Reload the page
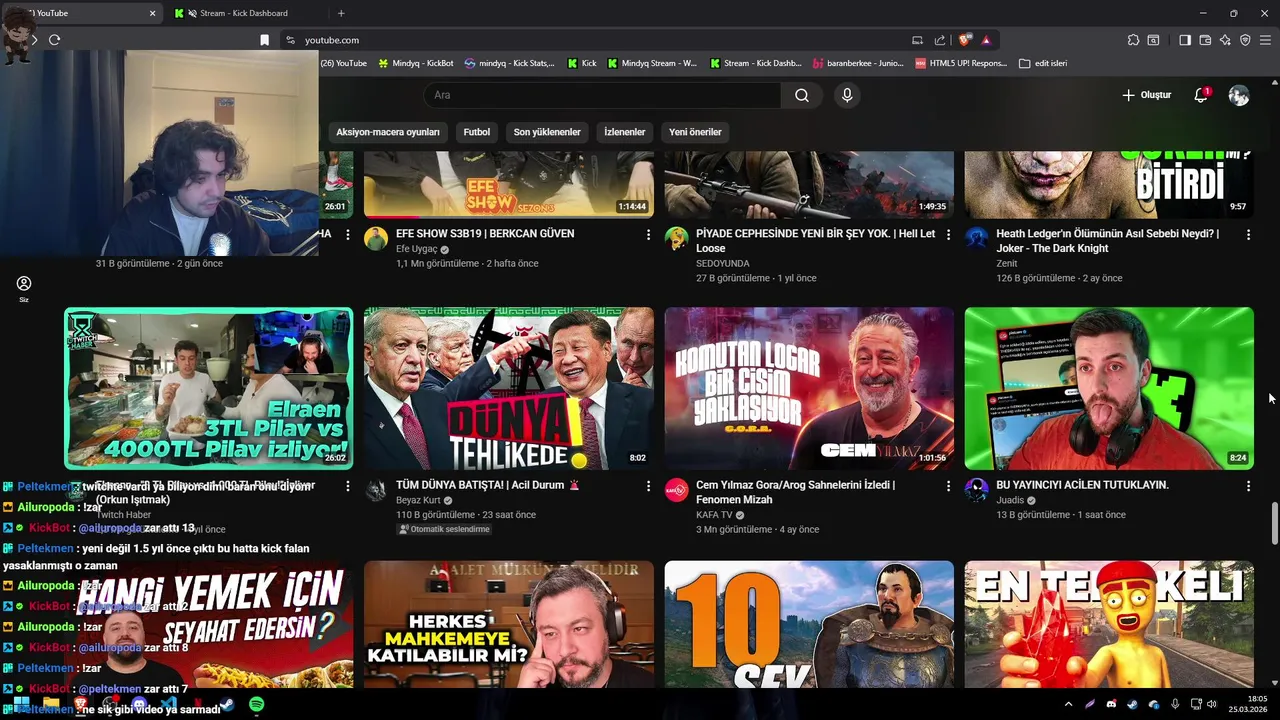 coord(55,40)
